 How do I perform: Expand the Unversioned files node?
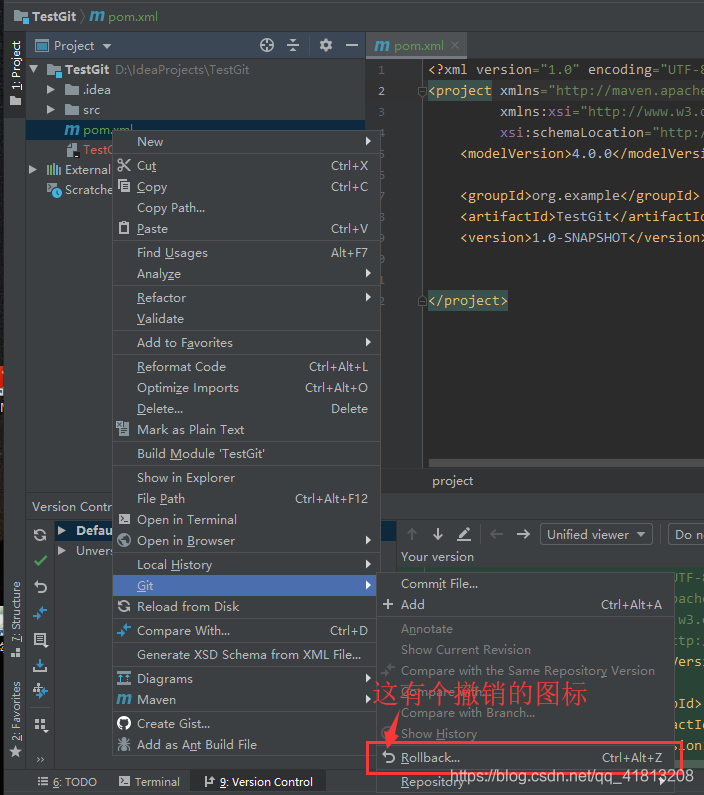coord(62,551)
